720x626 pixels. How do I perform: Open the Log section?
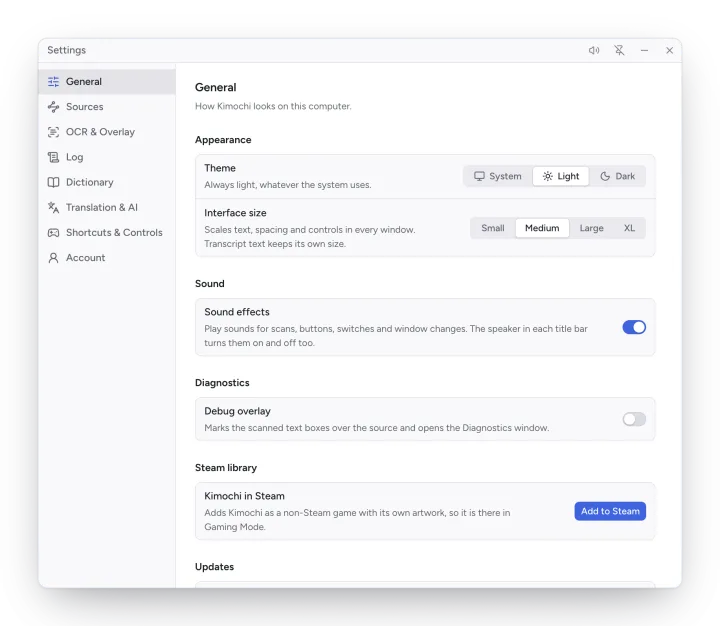coord(107,158)
